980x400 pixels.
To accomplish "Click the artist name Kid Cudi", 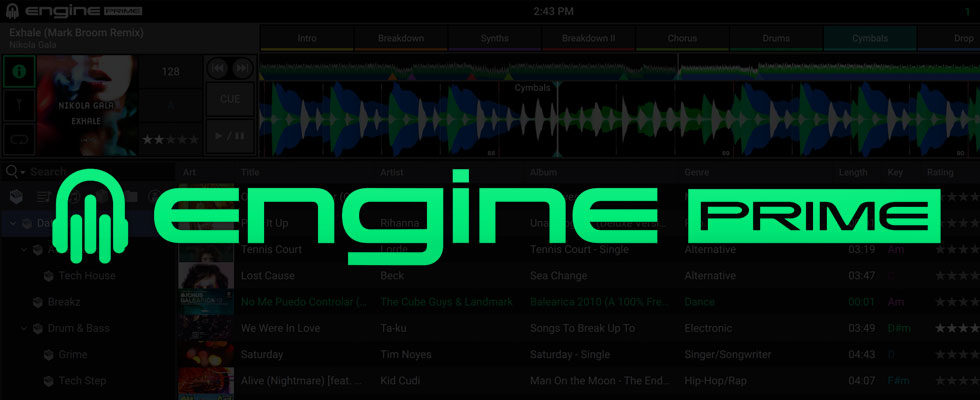I will tap(400, 381).
